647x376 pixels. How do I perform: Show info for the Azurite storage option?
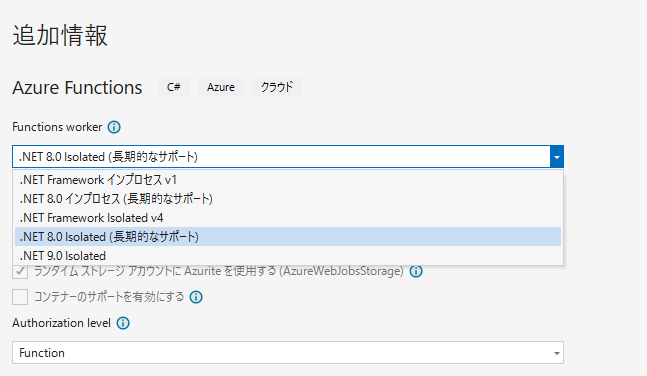[x=416, y=271]
